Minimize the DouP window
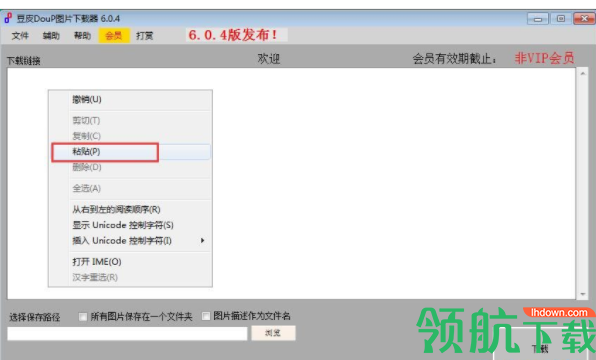 pos(537,19)
